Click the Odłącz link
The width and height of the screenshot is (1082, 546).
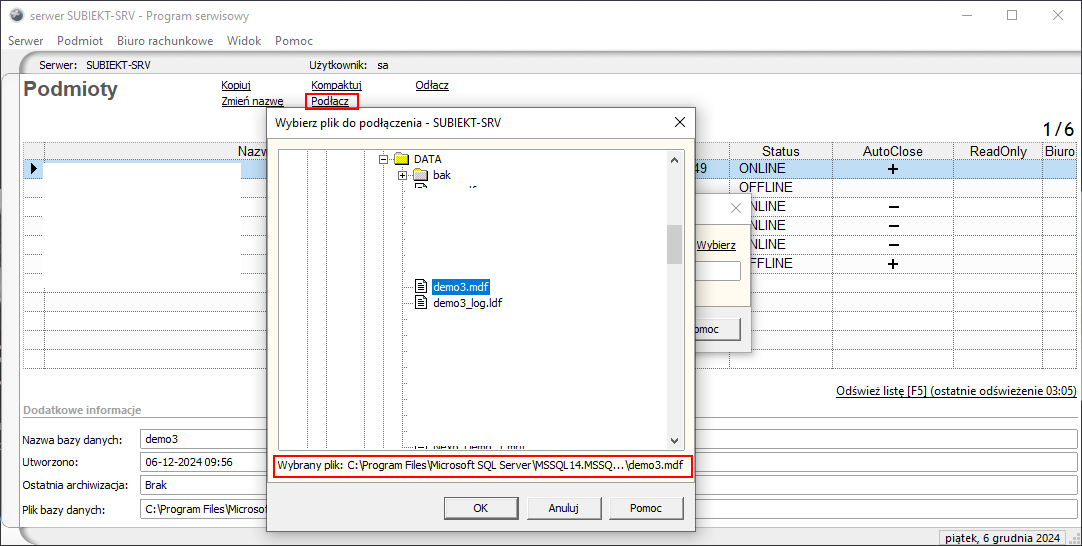pyautogui.click(x=432, y=85)
